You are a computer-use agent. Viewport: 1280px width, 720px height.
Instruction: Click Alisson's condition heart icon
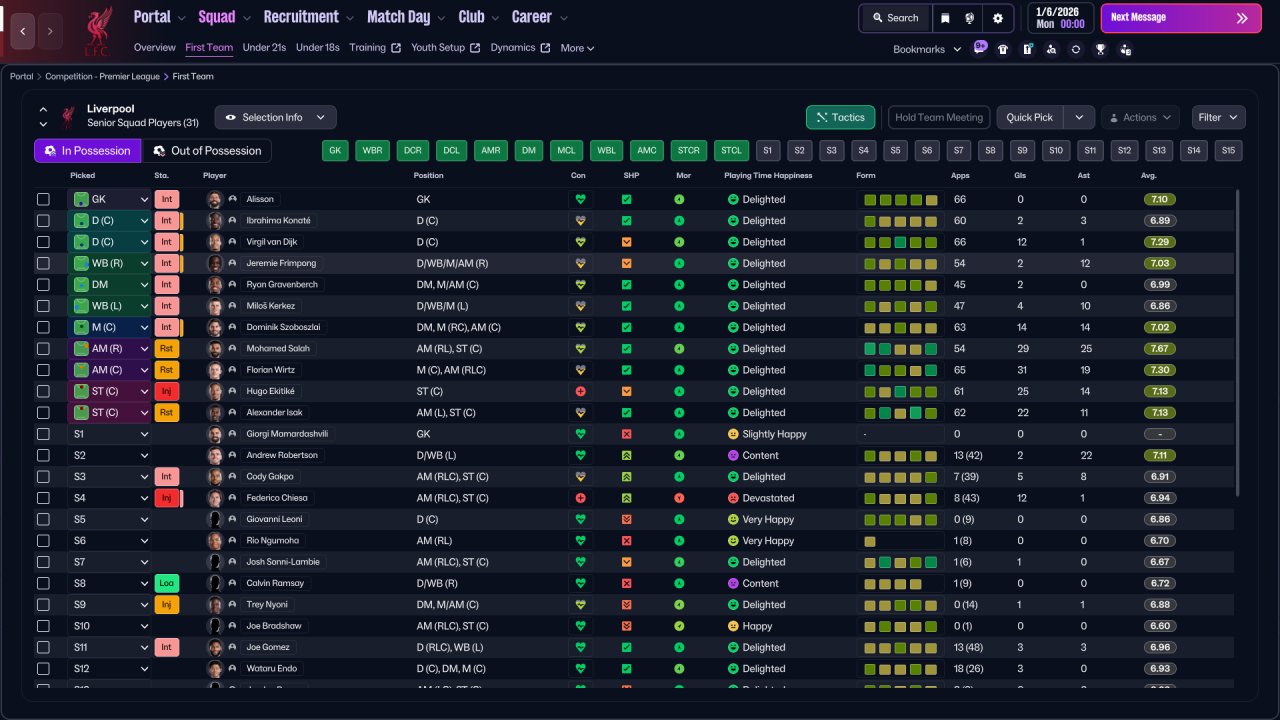(580, 199)
